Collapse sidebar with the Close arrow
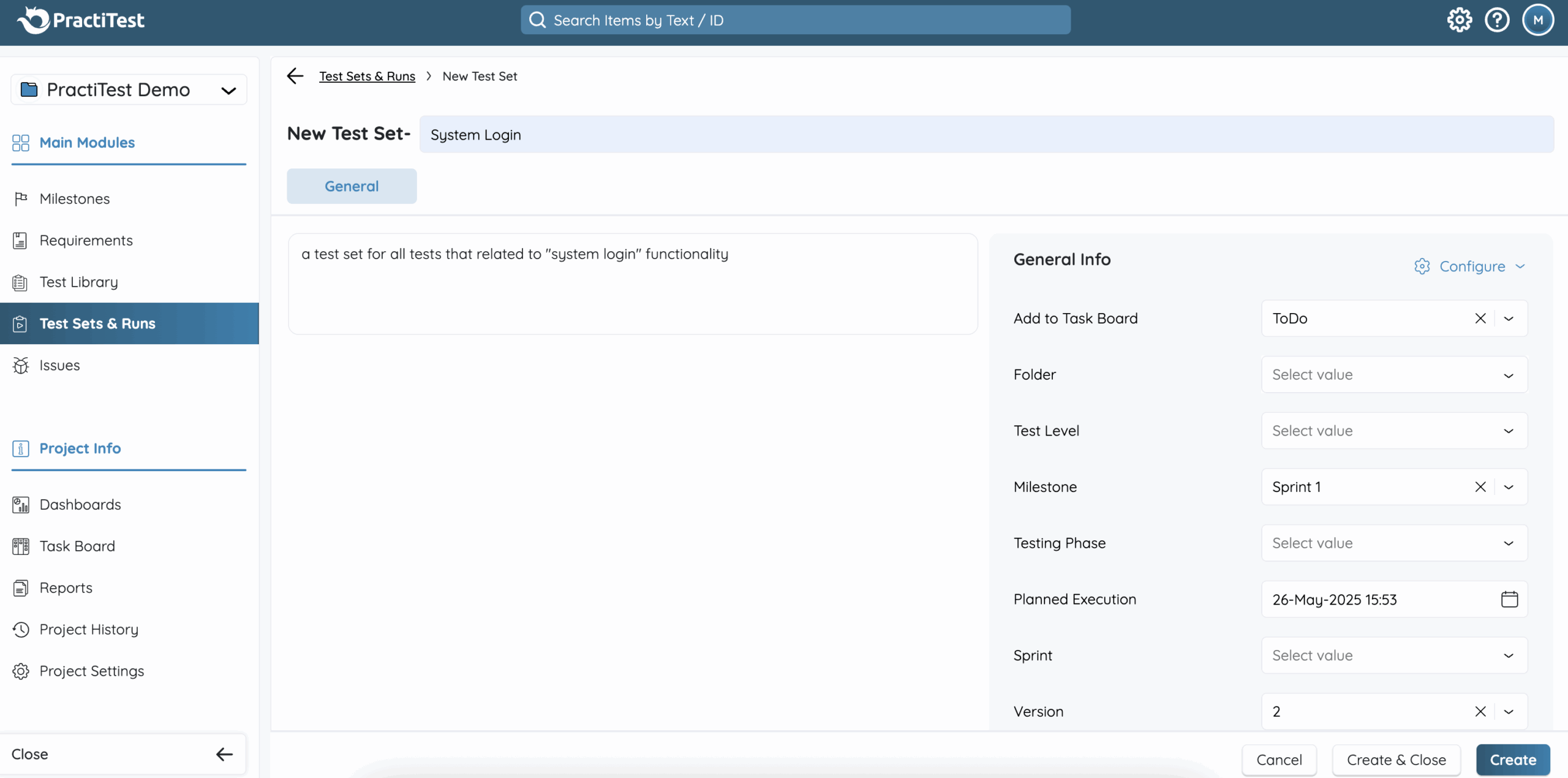 pos(225,754)
